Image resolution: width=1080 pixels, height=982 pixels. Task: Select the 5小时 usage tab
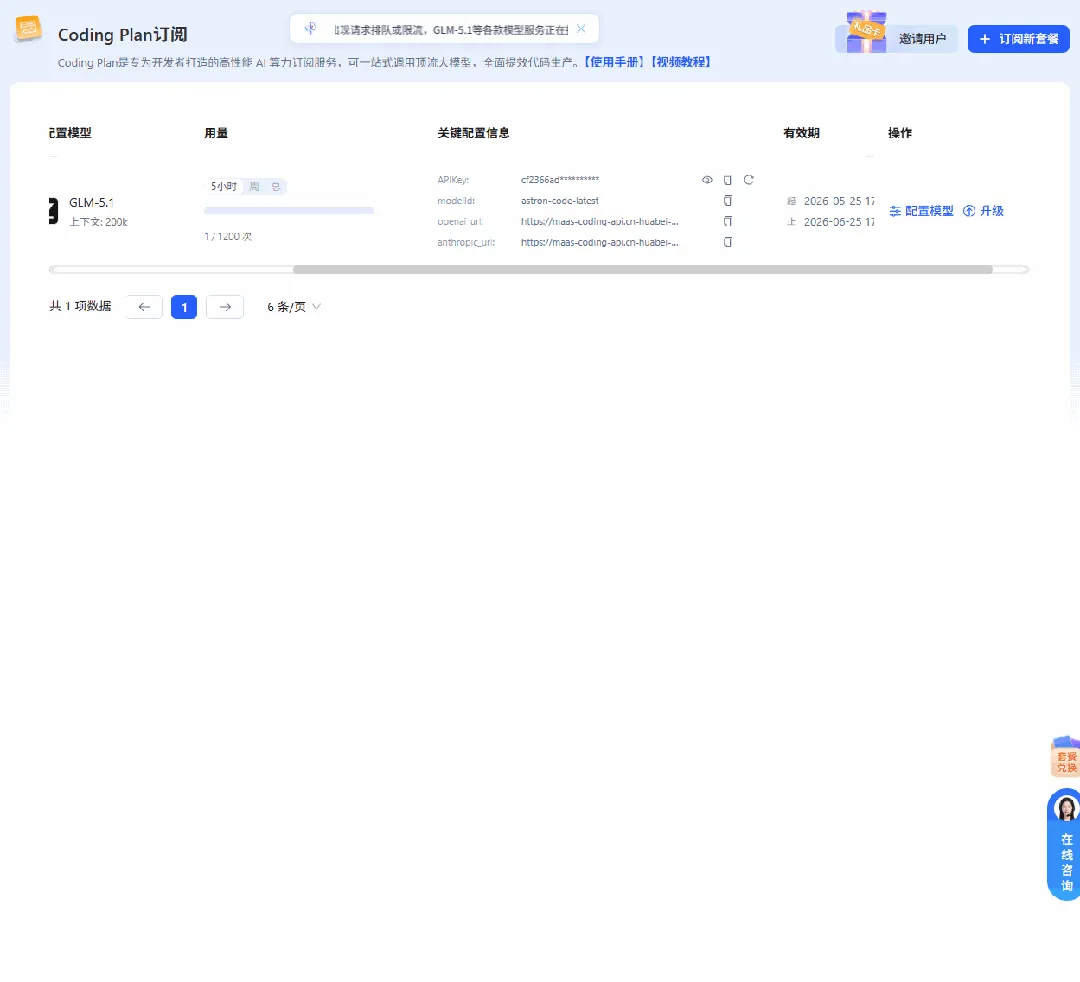click(x=224, y=187)
